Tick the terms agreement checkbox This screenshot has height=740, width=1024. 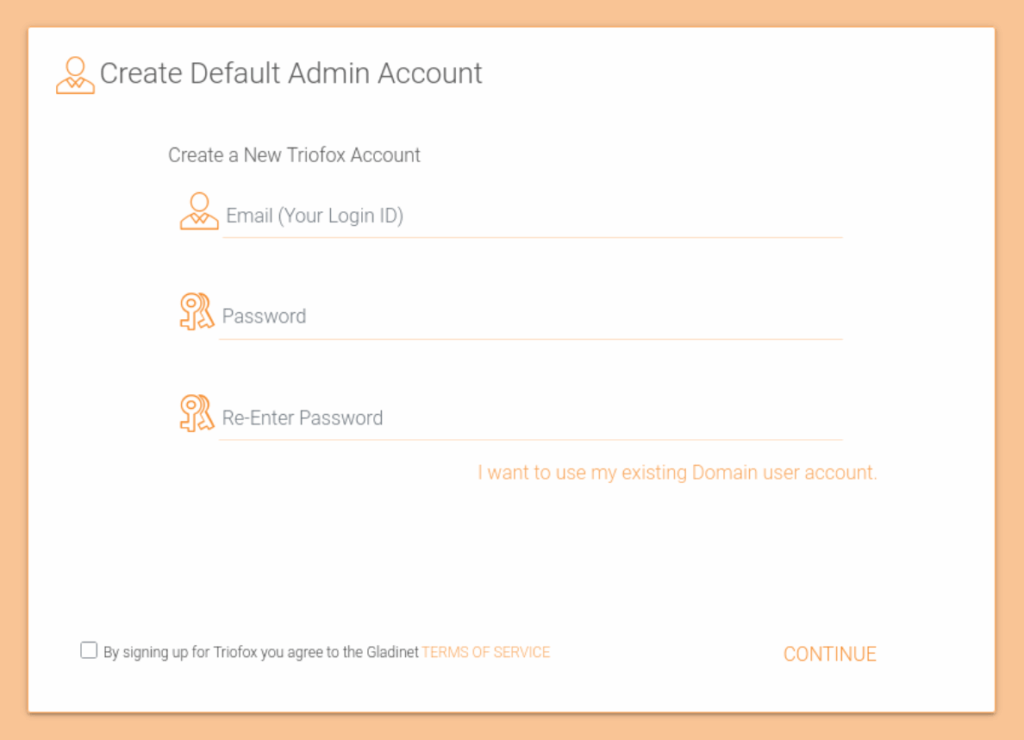coord(89,650)
